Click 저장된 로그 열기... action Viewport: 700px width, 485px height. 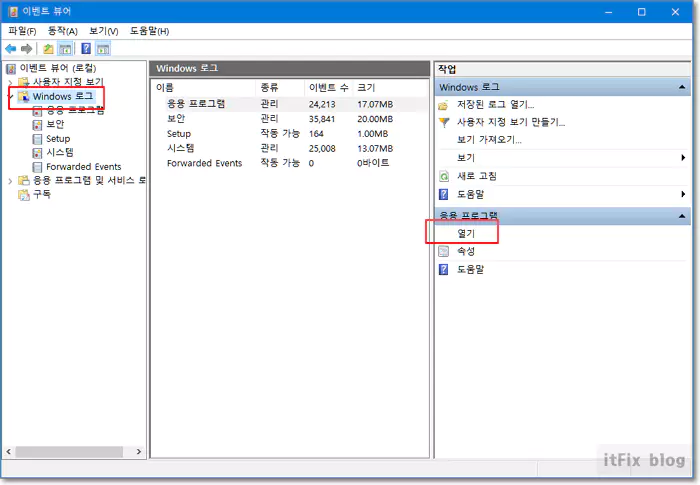coord(496,105)
